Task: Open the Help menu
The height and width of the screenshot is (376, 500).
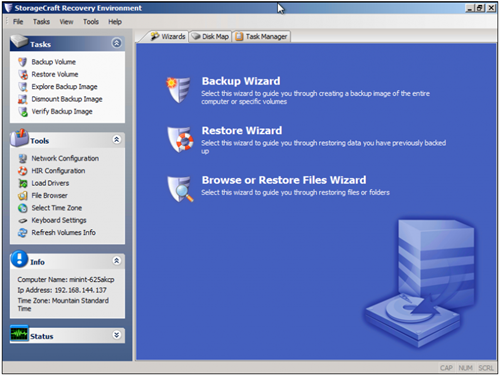Action: [115, 22]
